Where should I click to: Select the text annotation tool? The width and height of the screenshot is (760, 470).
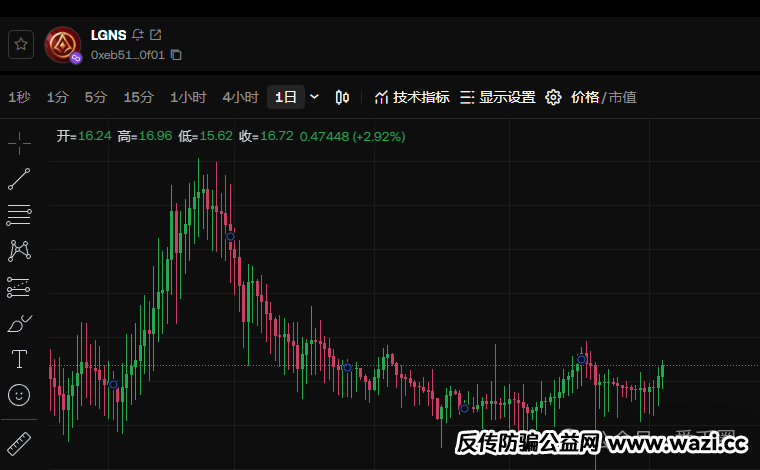pos(19,359)
